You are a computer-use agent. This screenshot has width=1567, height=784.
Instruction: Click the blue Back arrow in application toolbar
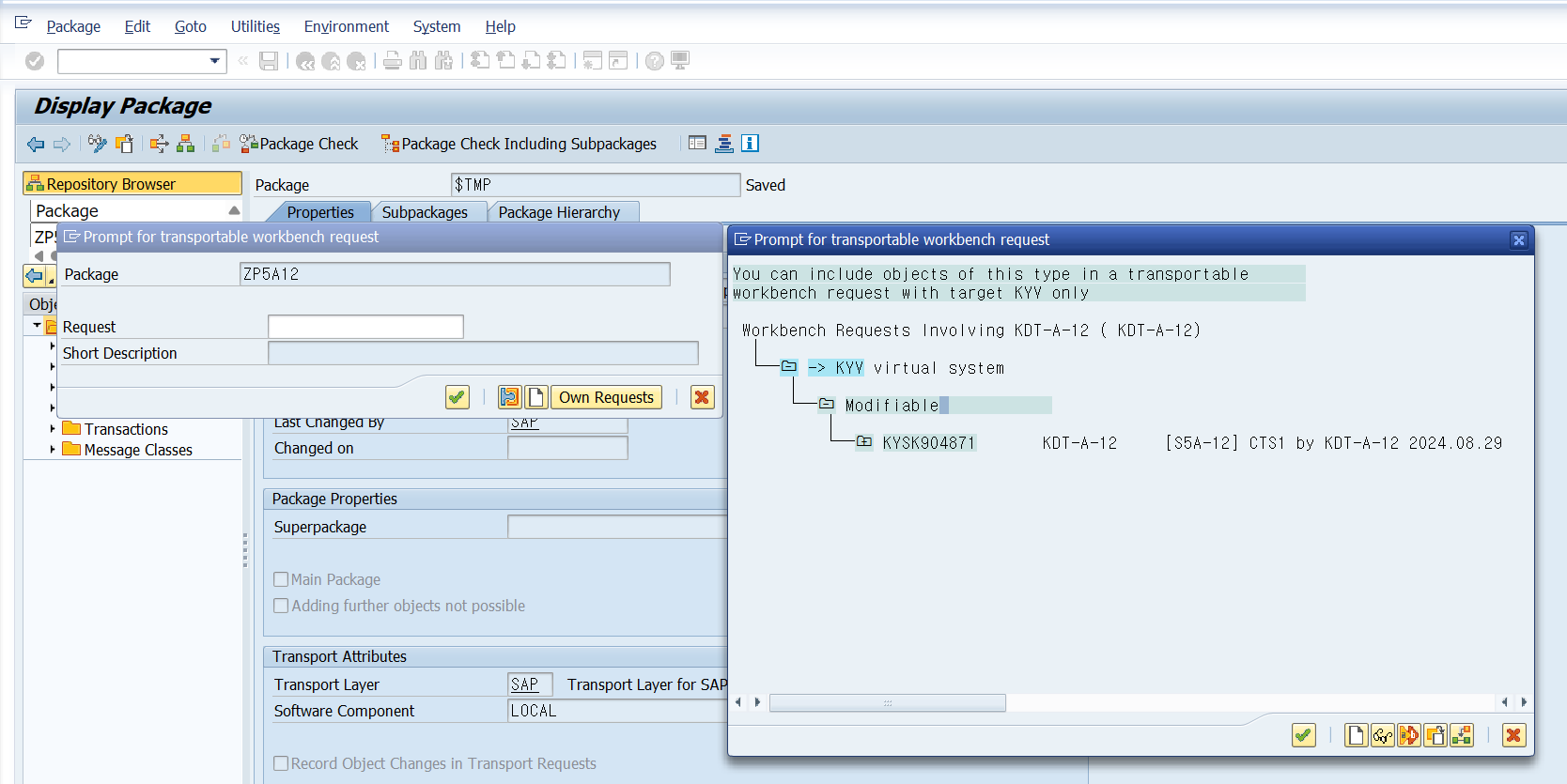(36, 144)
